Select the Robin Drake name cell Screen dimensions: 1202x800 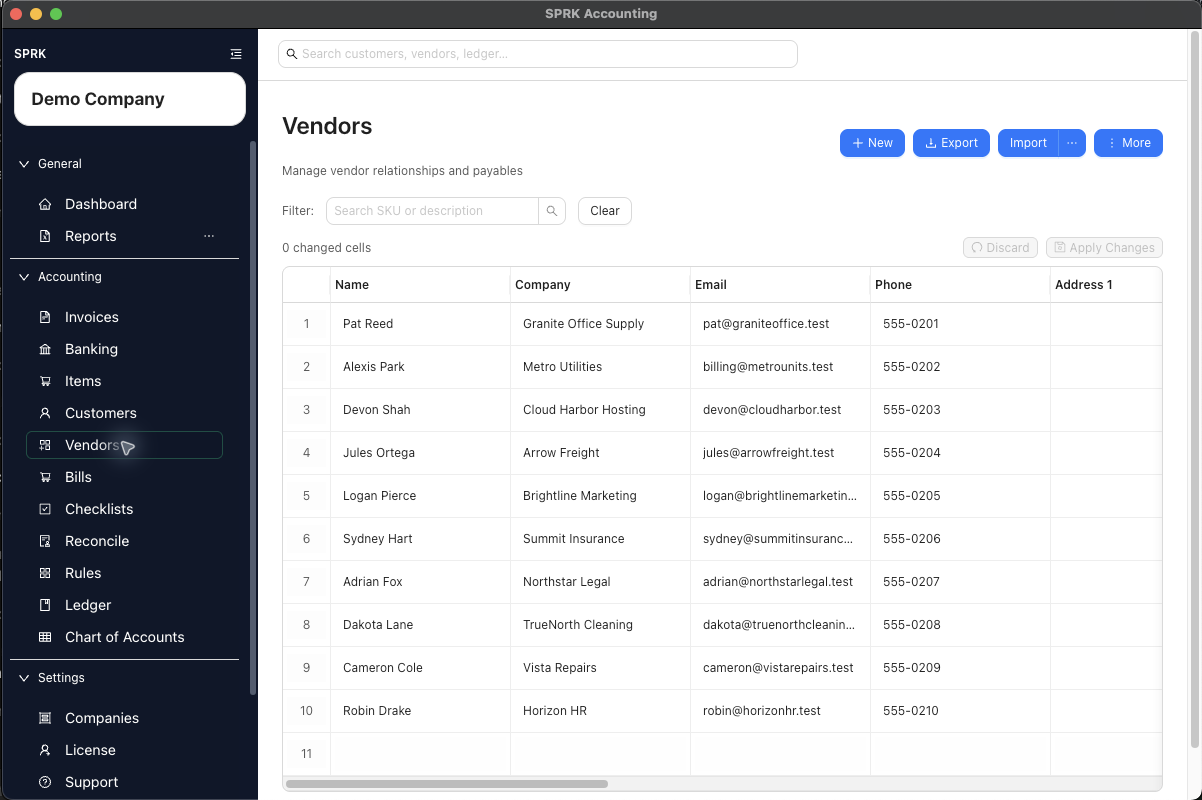click(x=420, y=711)
